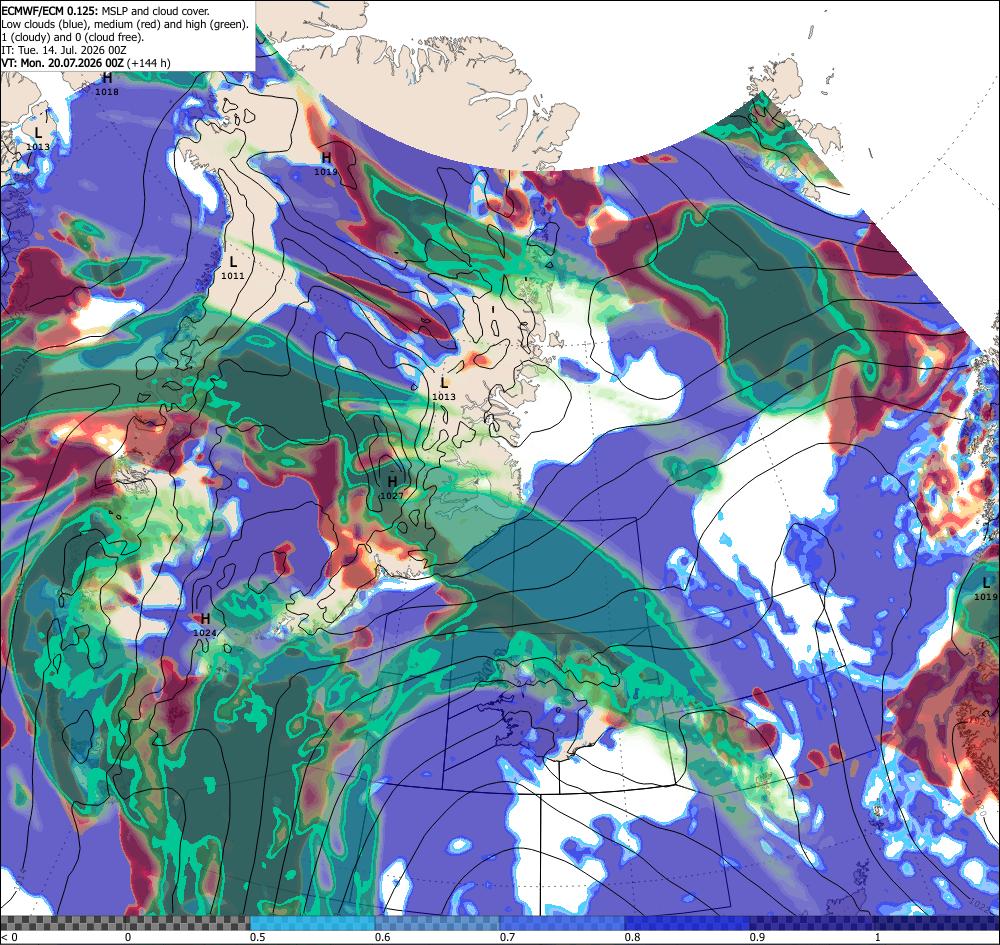
Task: Click the '0.6' scale label
Action: [383, 937]
